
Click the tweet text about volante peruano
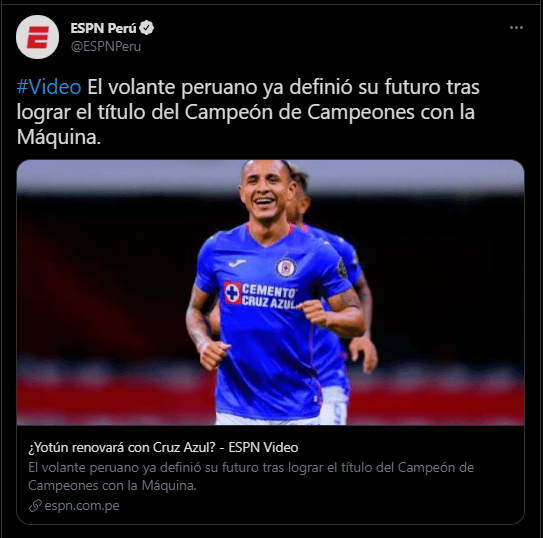[x=248, y=112]
